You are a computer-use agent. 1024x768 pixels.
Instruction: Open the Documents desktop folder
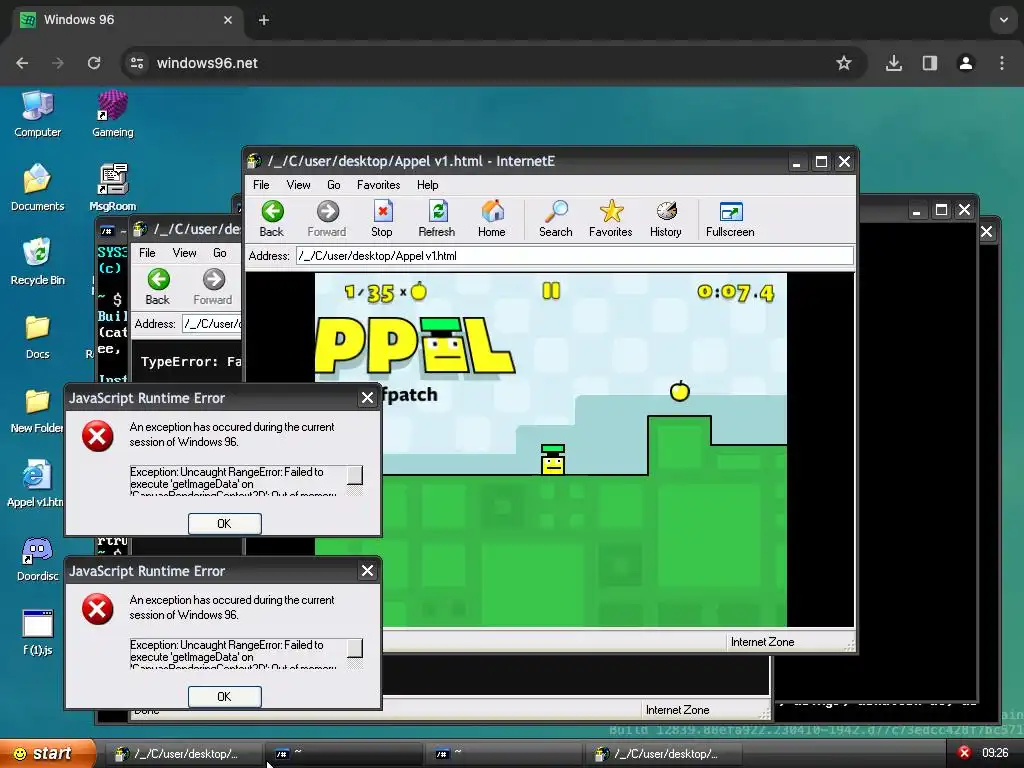[x=37, y=189]
